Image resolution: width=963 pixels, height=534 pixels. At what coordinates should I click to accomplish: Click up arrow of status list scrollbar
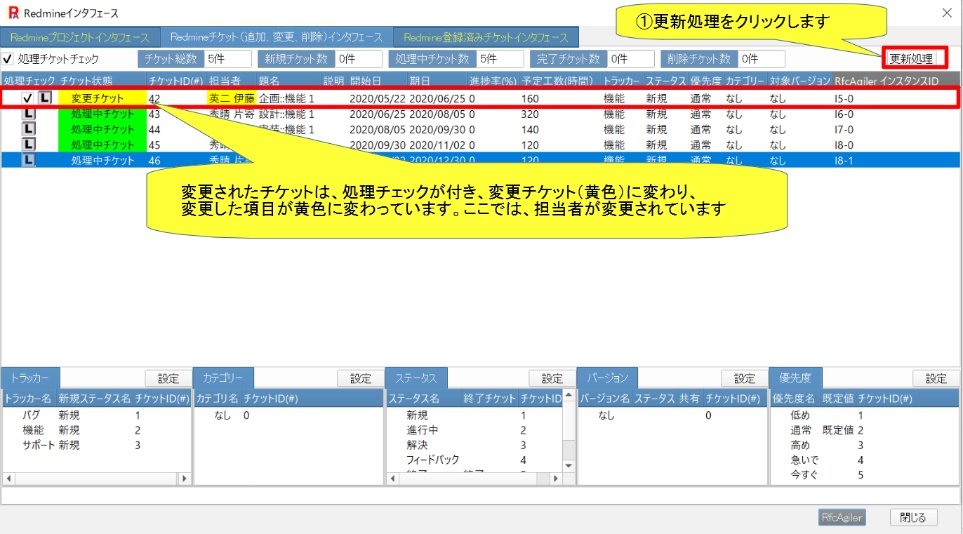click(569, 395)
